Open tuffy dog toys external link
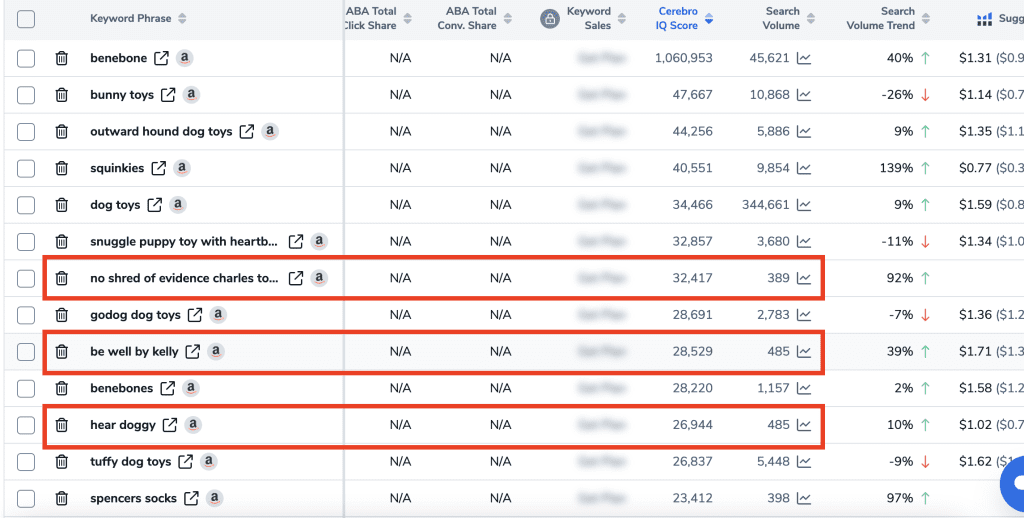 coord(186,461)
